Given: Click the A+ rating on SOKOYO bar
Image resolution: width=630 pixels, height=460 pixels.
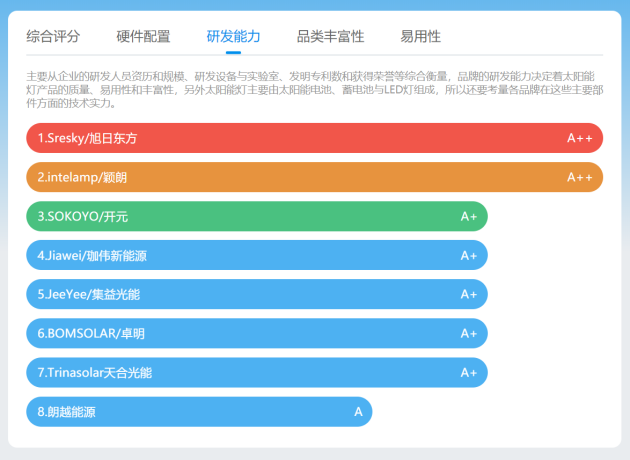Looking at the screenshot, I should tap(468, 217).
